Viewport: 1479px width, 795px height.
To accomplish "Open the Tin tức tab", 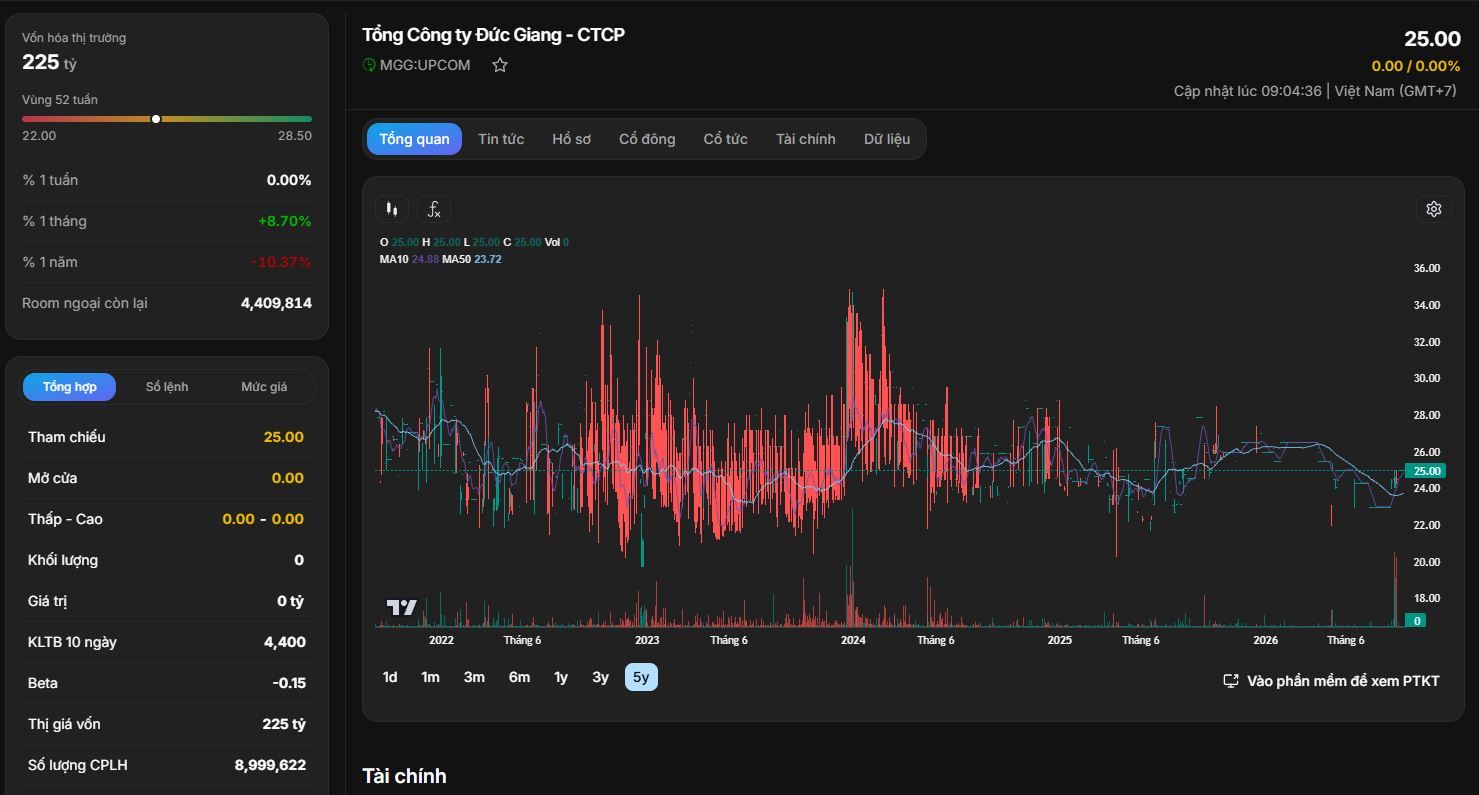I will (x=501, y=139).
